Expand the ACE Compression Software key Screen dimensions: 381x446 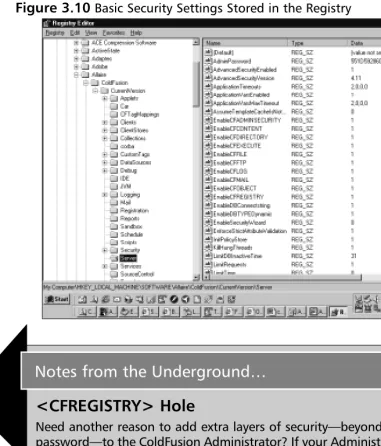tap(76, 43)
